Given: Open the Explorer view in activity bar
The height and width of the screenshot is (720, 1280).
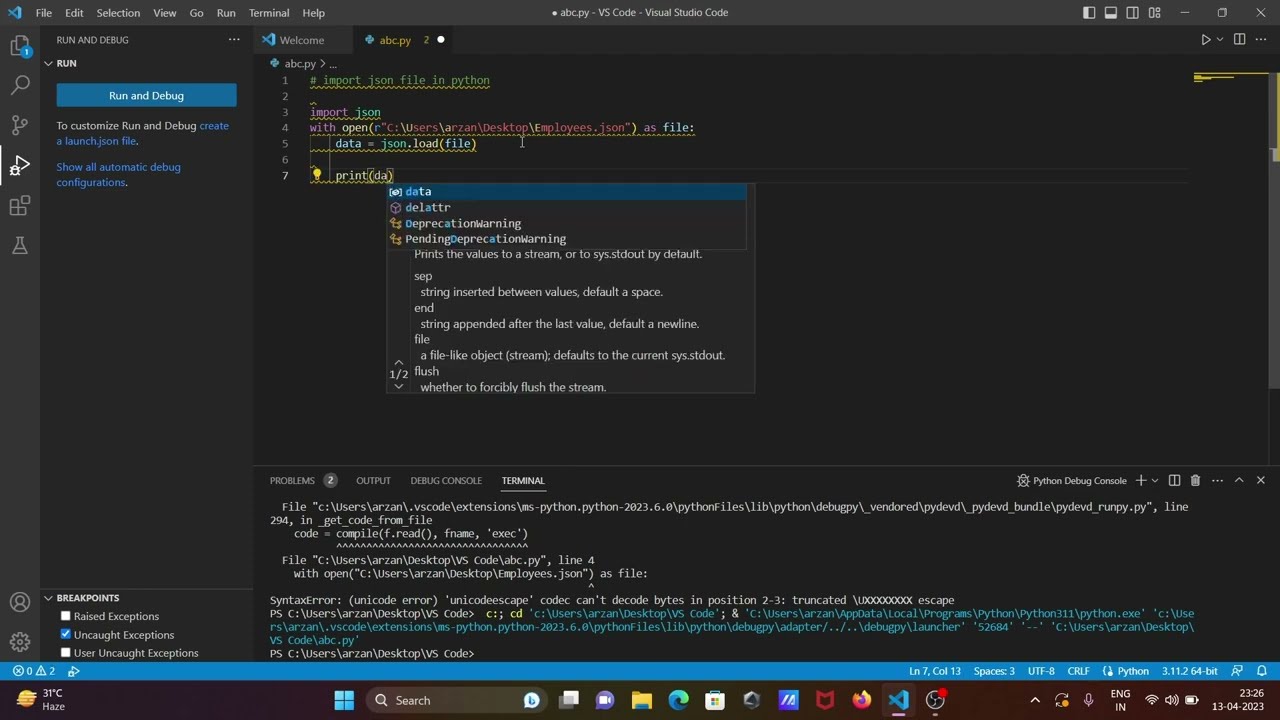Looking at the screenshot, I should click(x=20, y=46).
